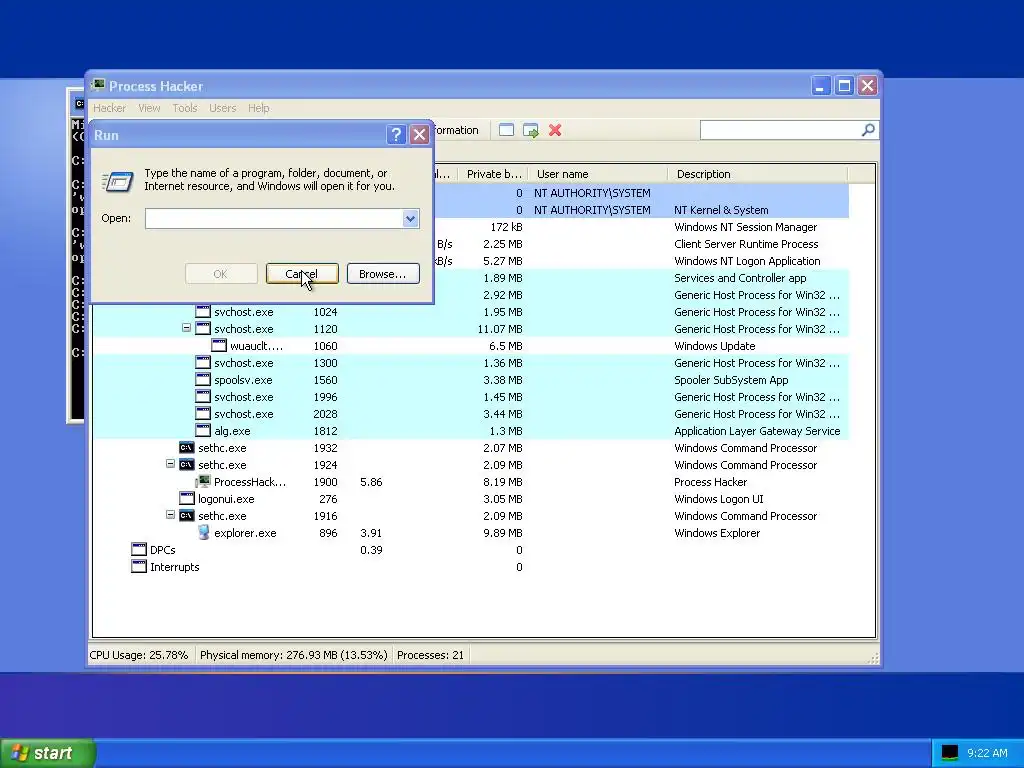Image resolution: width=1024 pixels, height=768 pixels.
Task: Click the Browse... button in Run dialog
Action: [383, 274]
